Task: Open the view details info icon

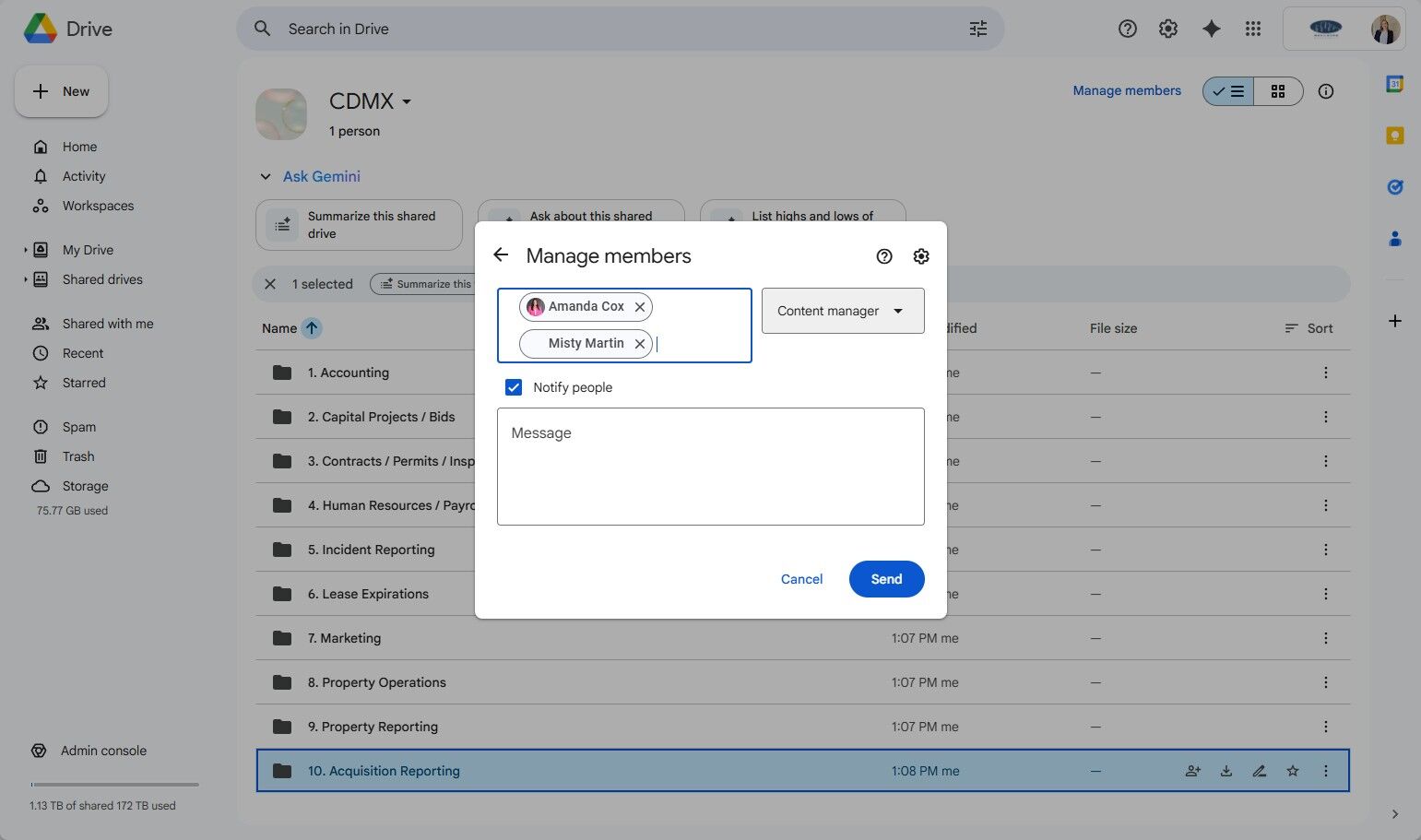Action: pos(1326,91)
